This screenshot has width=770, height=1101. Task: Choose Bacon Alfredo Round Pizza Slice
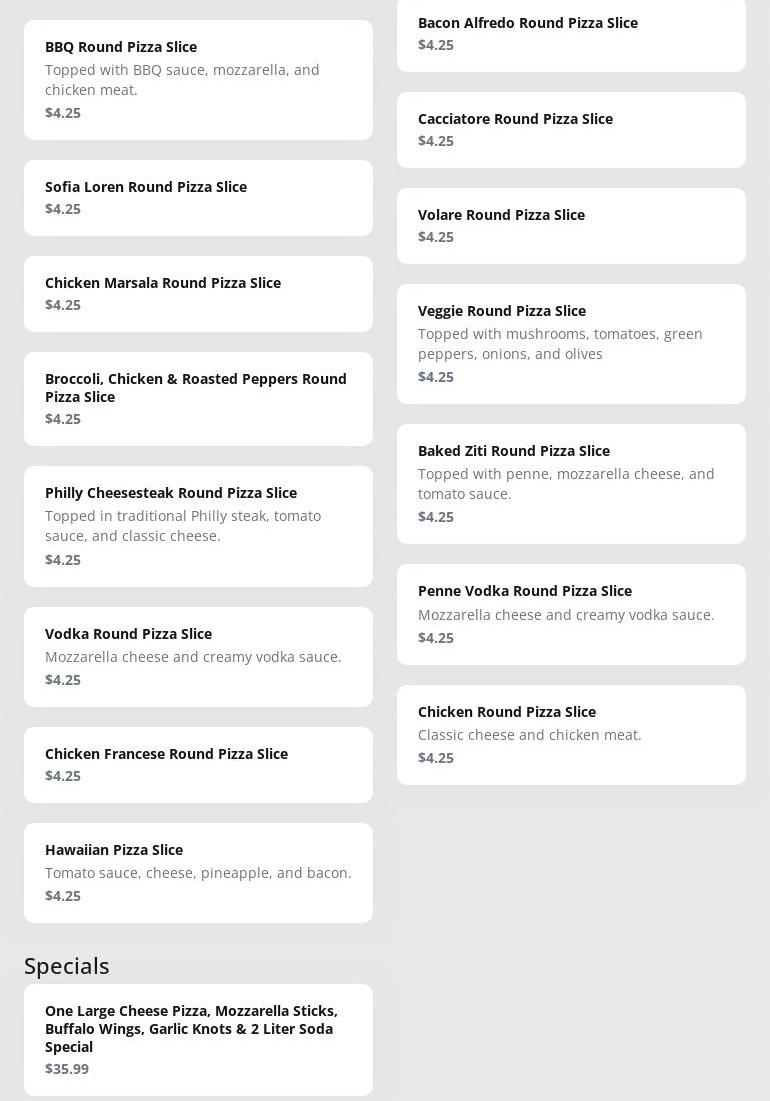click(571, 33)
